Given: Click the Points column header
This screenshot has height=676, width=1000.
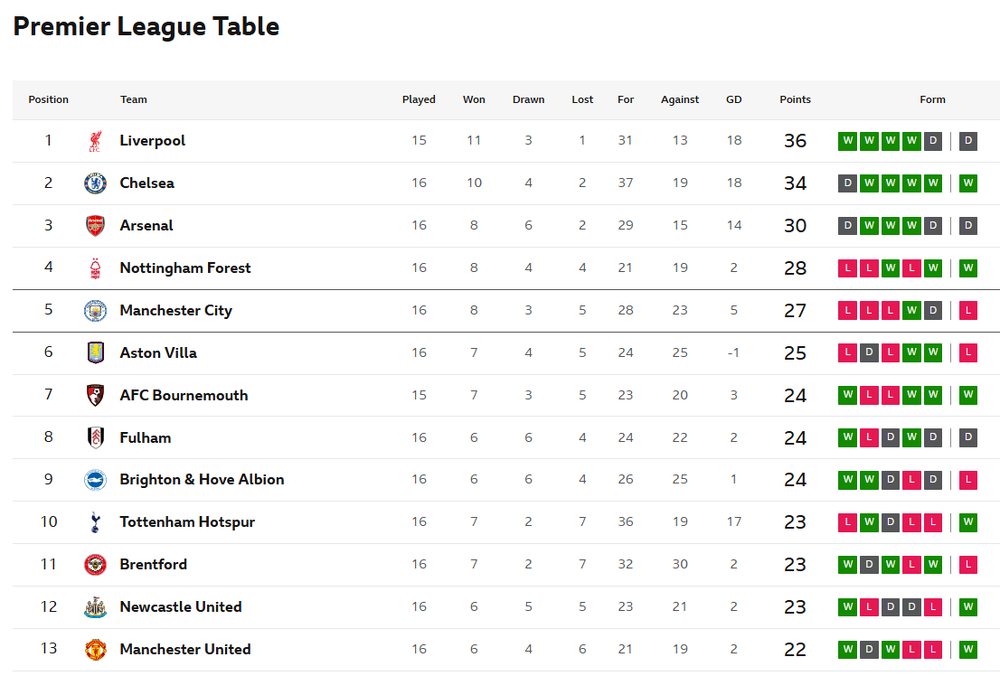Looking at the screenshot, I should pyautogui.click(x=795, y=99).
